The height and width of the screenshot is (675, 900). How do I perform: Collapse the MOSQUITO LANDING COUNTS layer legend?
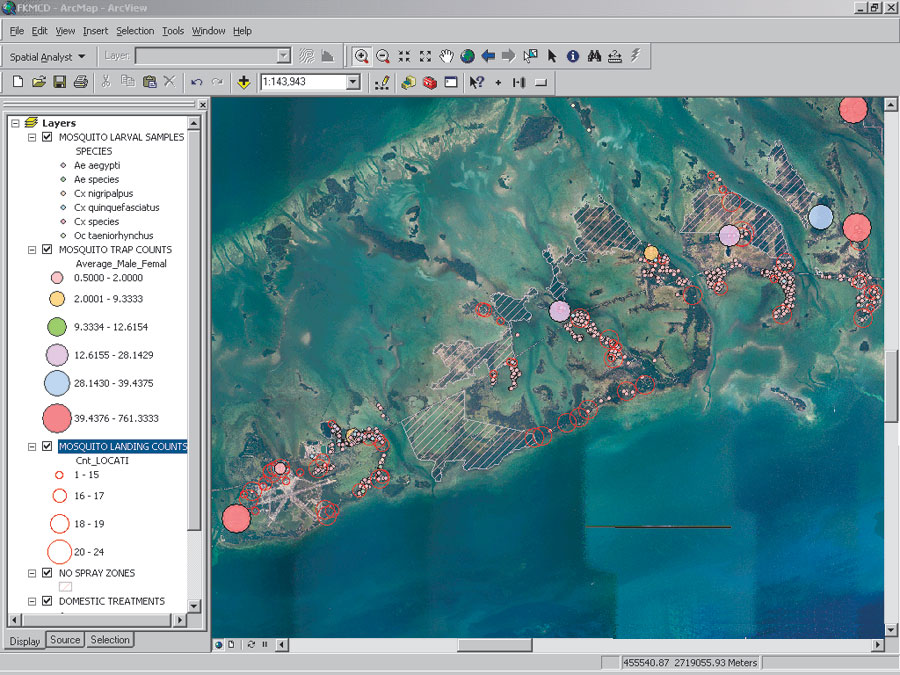32,446
